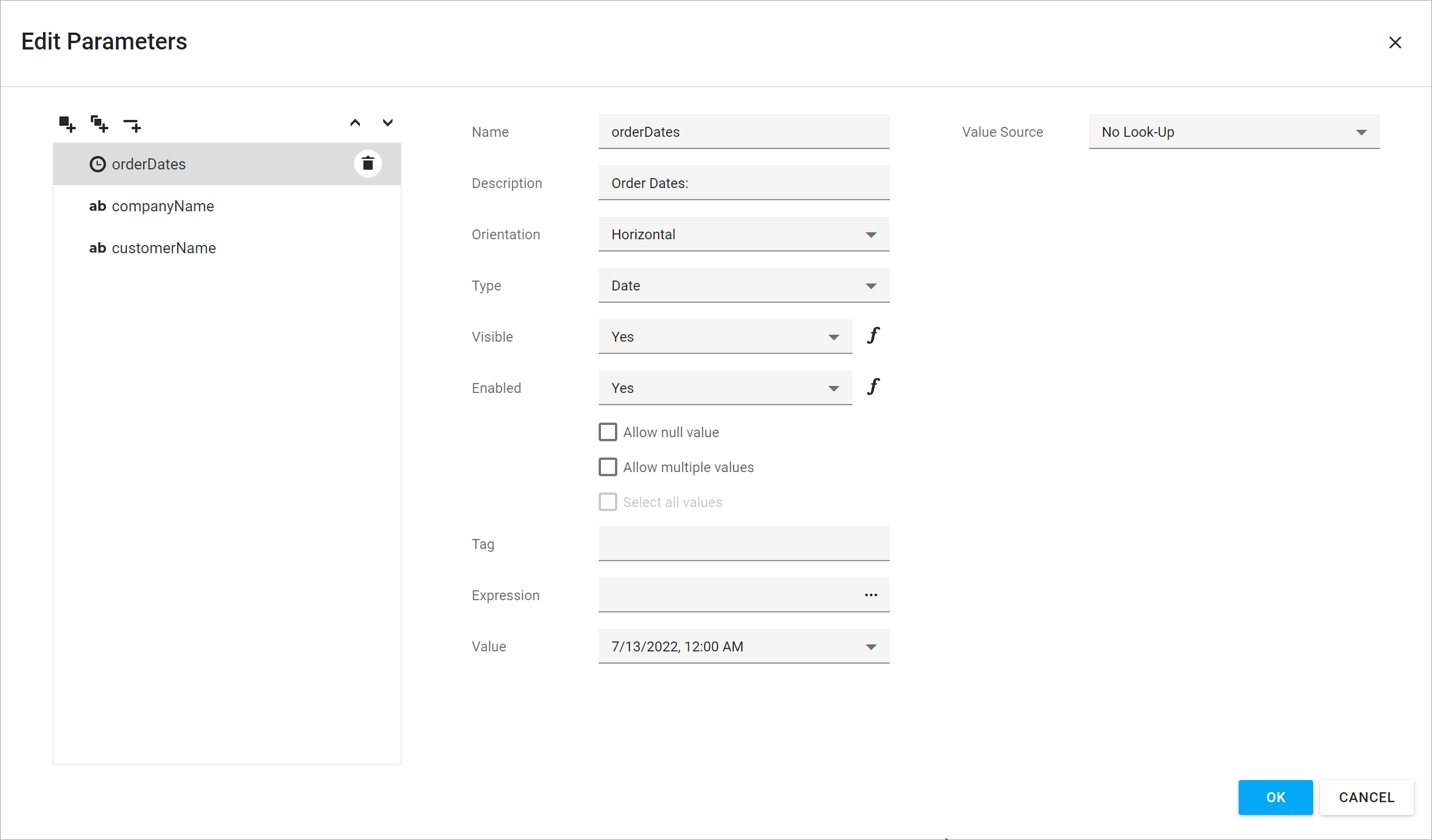1432x840 pixels.
Task: Expand the Value Source No Look-Up dropdown
Action: (1362, 131)
